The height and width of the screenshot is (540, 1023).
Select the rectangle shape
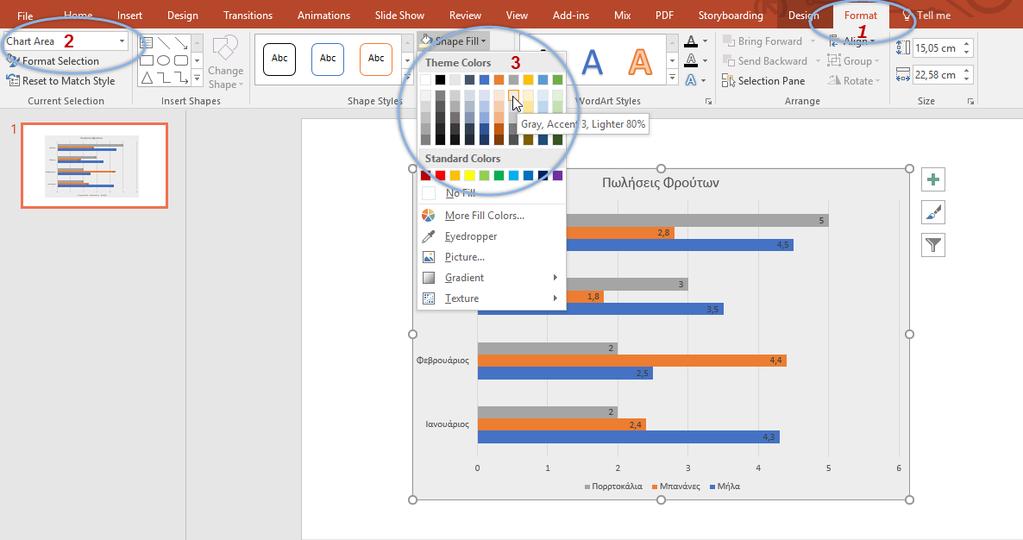point(147,61)
